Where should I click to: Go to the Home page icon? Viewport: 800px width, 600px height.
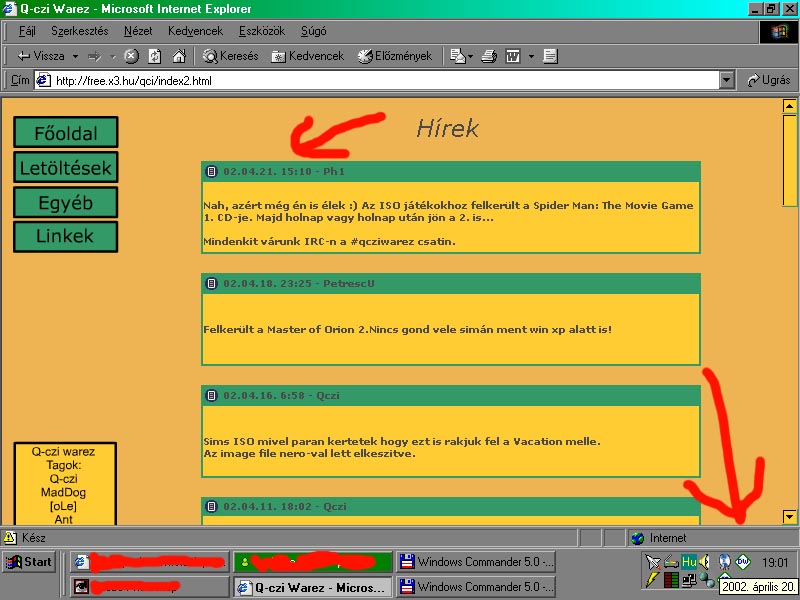point(177,56)
